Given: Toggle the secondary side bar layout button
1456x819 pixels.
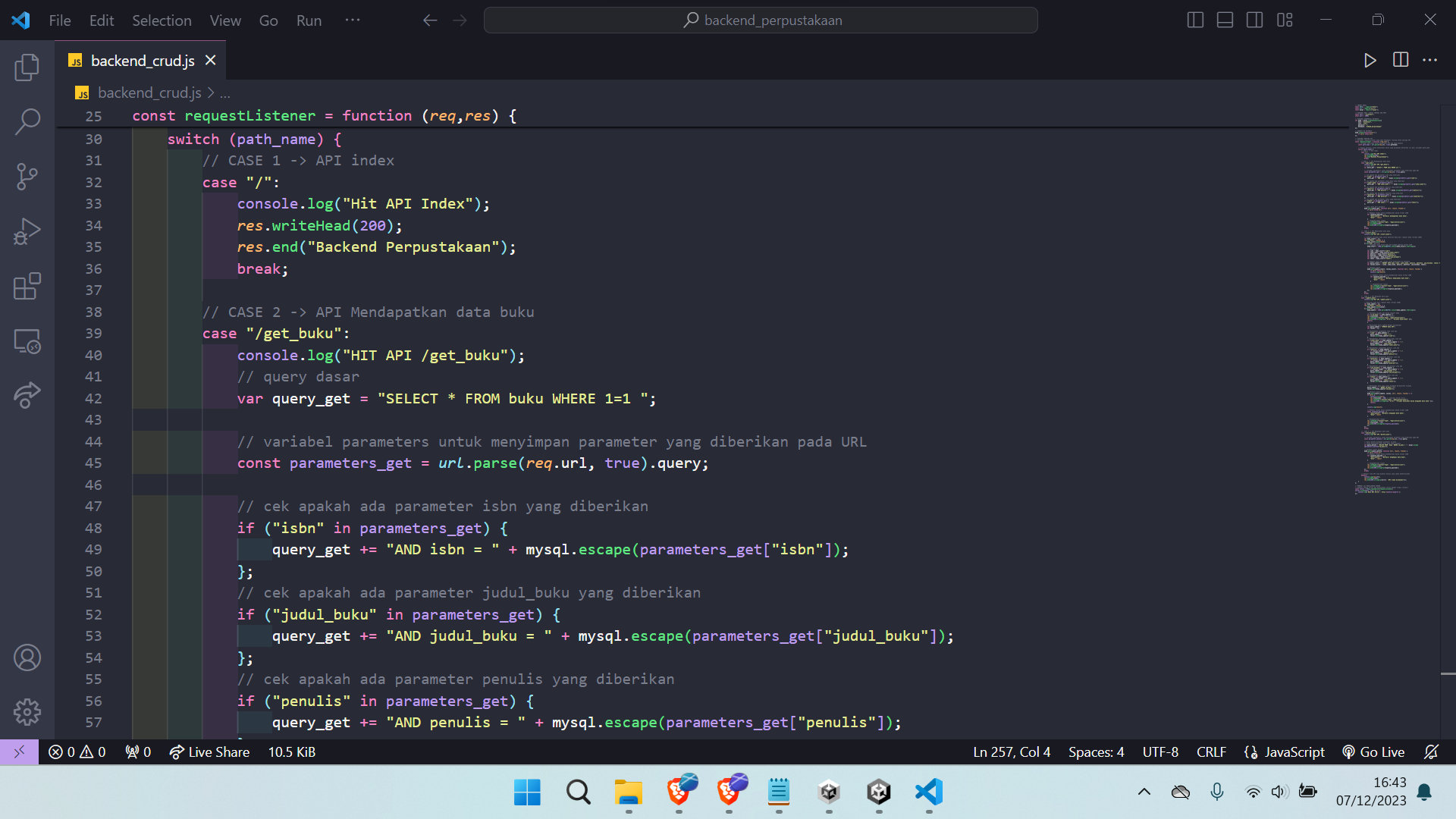Looking at the screenshot, I should tap(1255, 20).
